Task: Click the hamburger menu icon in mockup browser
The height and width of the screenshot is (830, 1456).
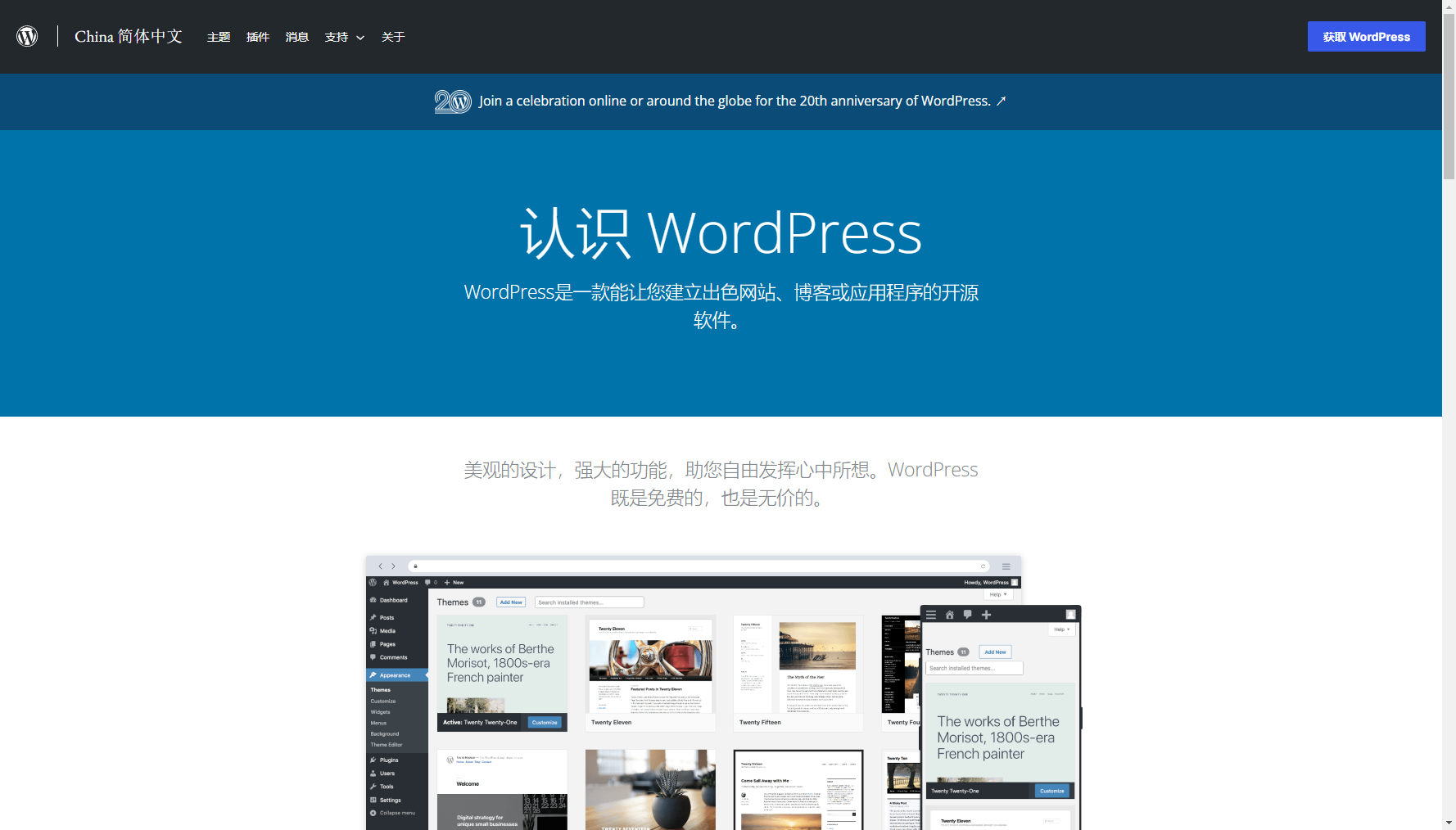Action: (1006, 566)
